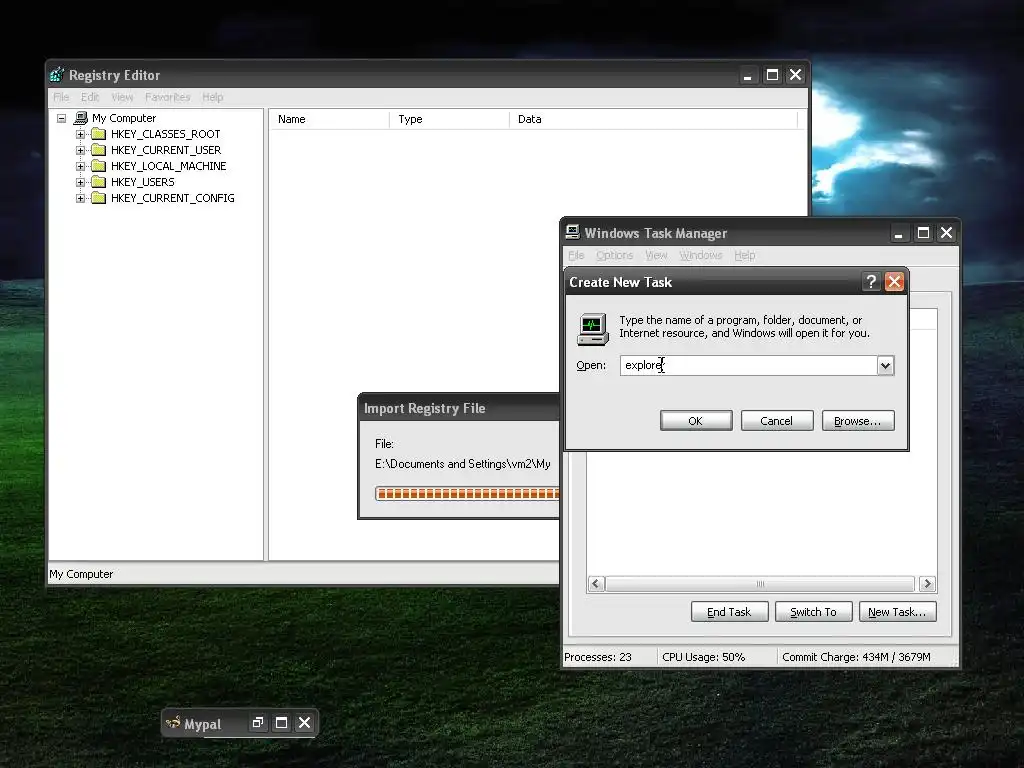Maximize the Windows Task Manager window
Viewport: 1024px width, 768px height.
pos(923,233)
